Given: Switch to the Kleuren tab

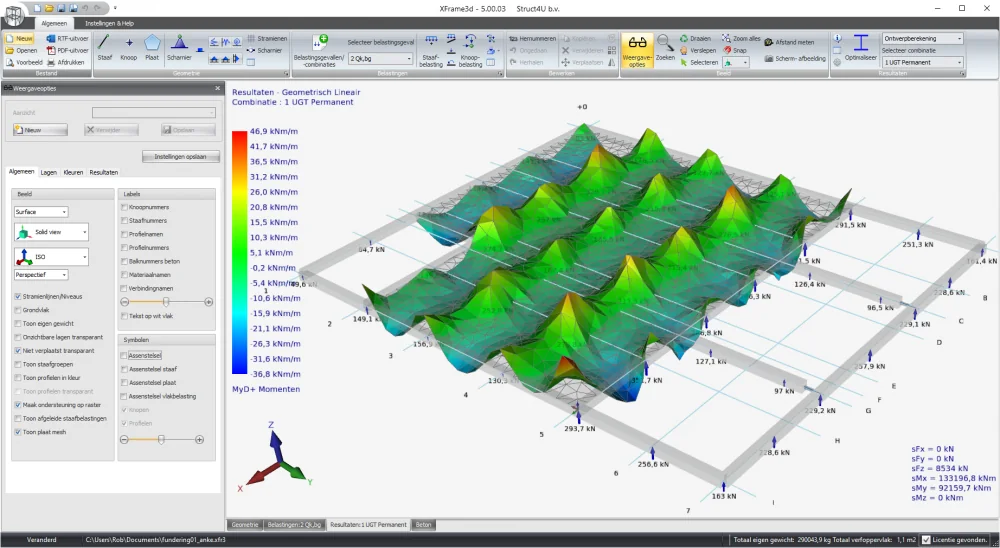Looking at the screenshot, I should 73,172.
